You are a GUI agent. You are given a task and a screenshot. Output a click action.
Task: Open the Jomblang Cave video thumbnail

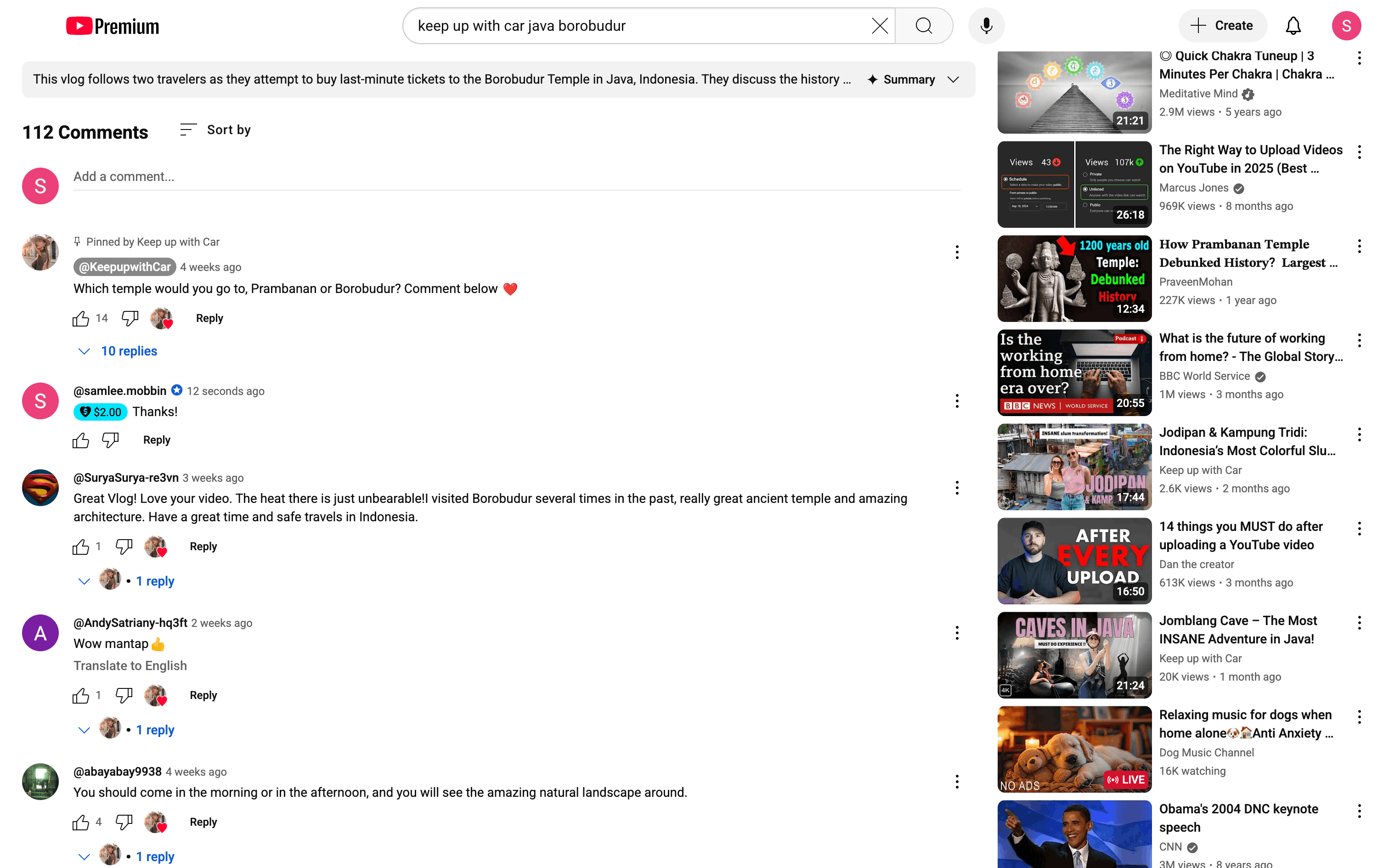tap(1074, 654)
